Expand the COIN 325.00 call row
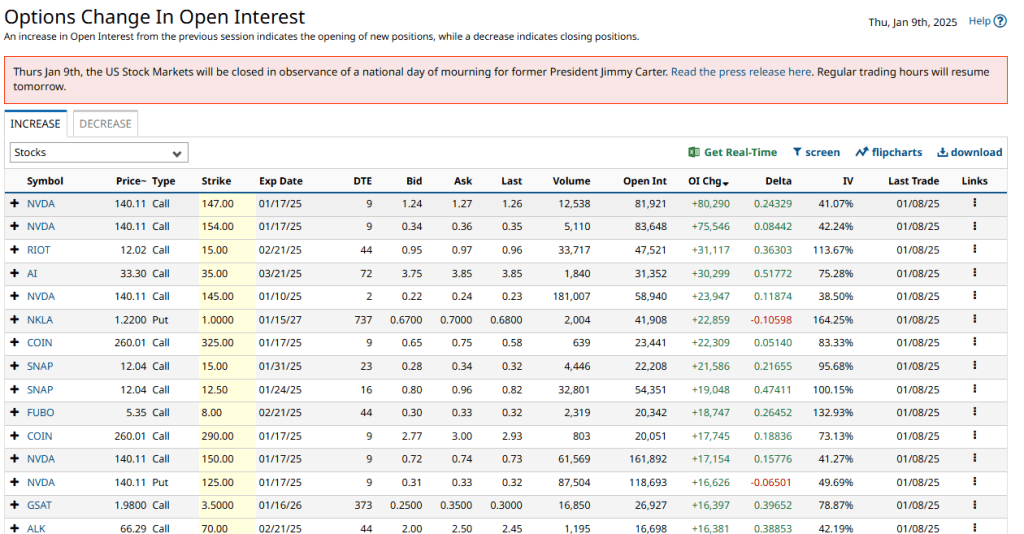The height and width of the screenshot is (534, 1024). (x=14, y=343)
